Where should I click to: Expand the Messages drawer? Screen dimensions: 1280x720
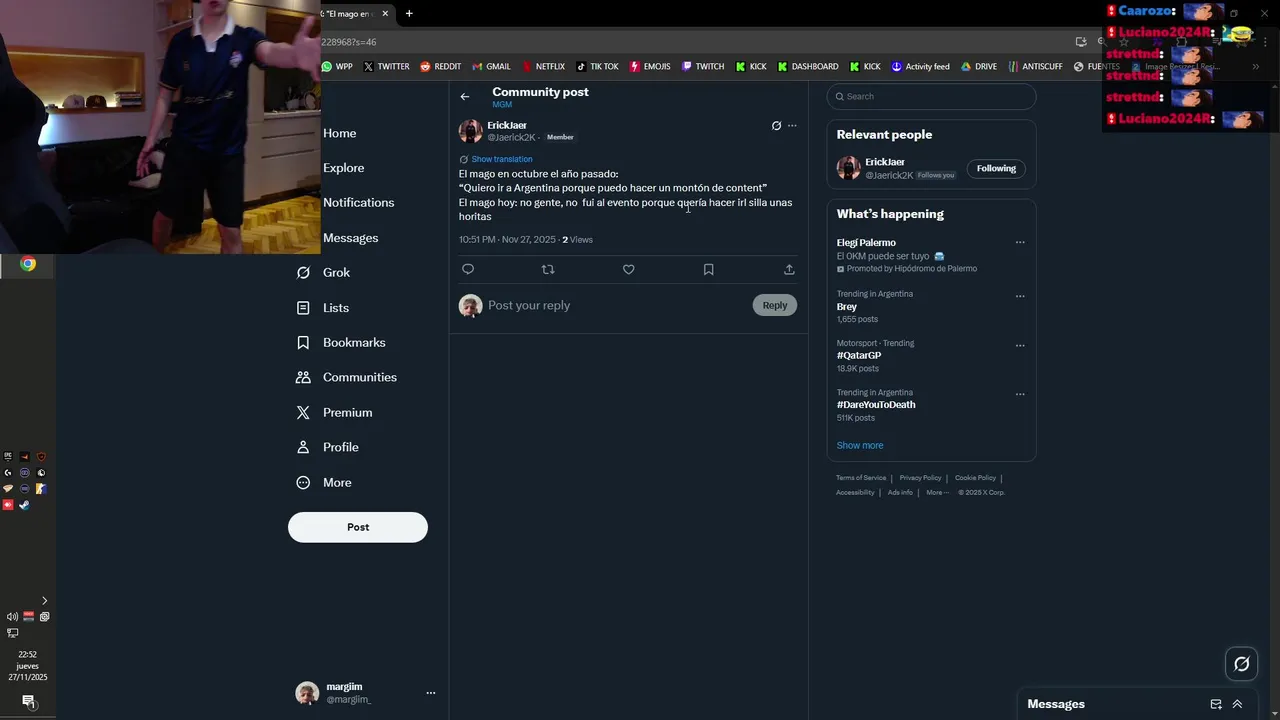[x=1237, y=704]
